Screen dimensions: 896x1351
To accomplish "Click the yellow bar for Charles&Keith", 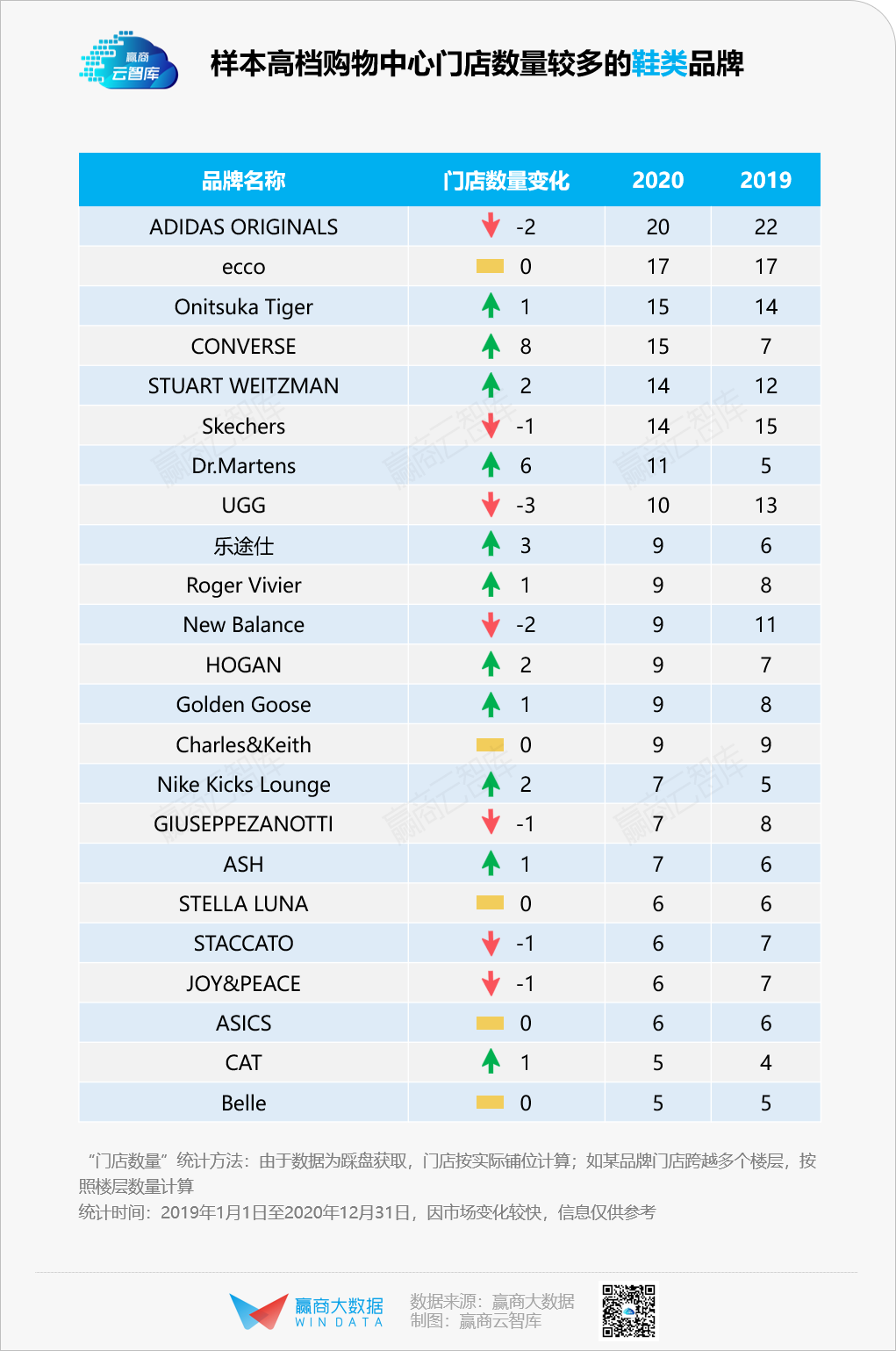I will [x=490, y=744].
